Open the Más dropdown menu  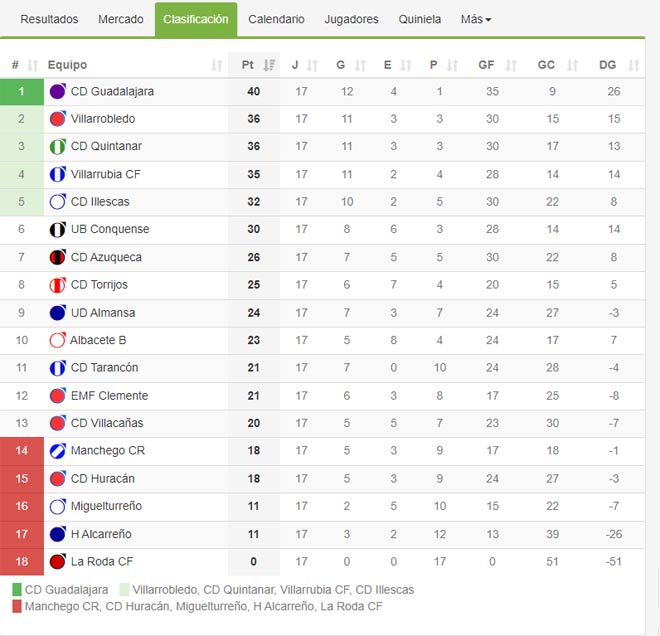(476, 19)
